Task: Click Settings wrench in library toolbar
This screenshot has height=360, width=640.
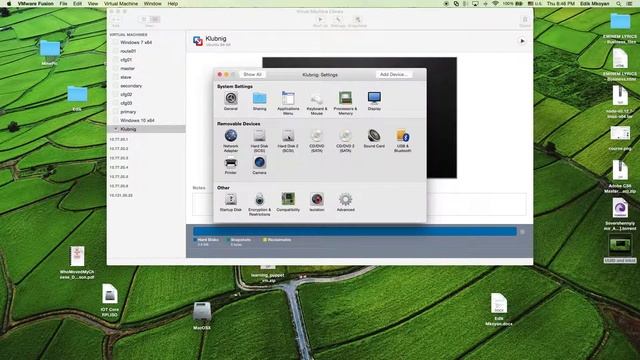Action: [338, 22]
